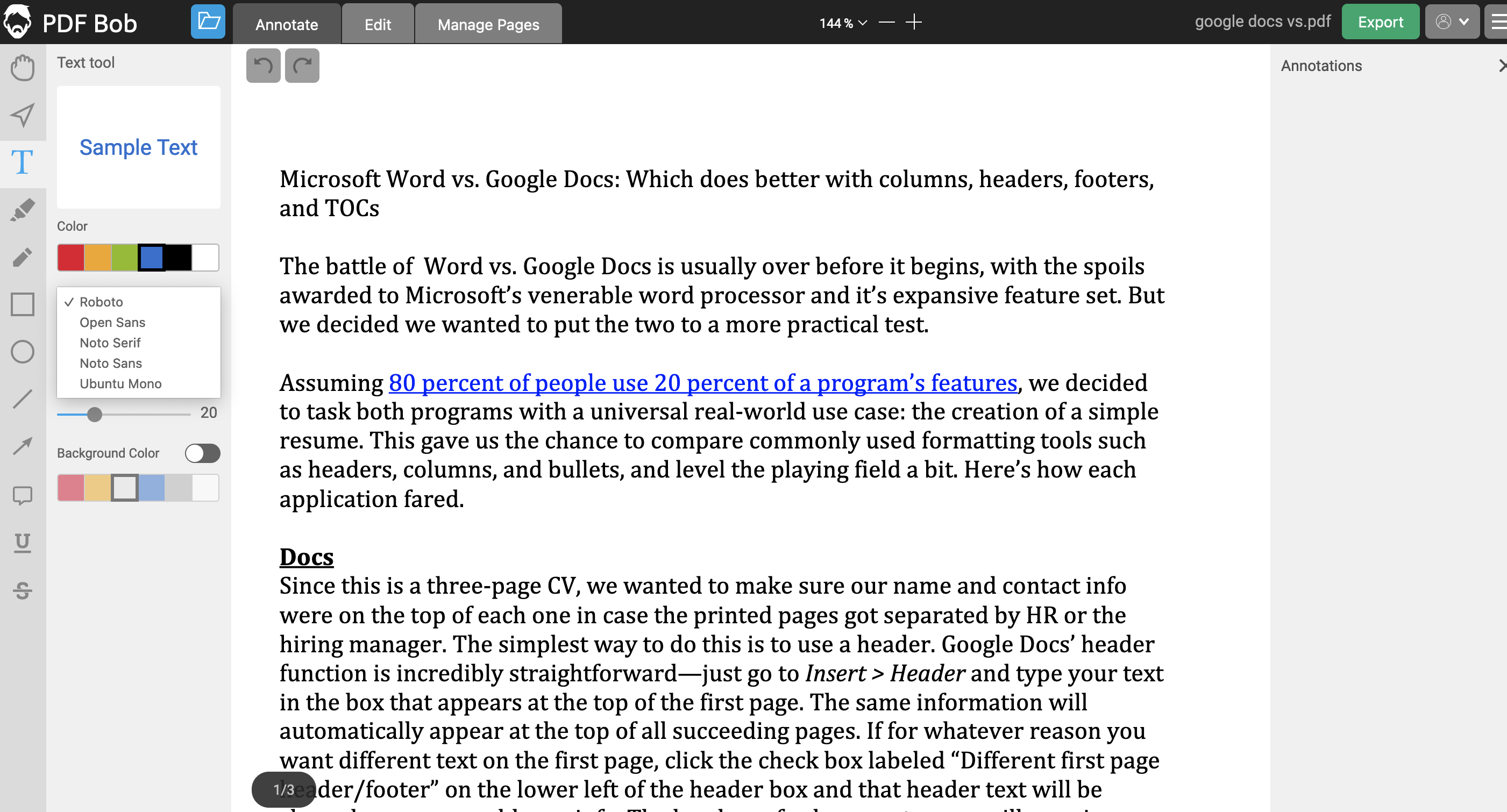Pick the gray background color swatch
This screenshot has width=1507, height=812.
pos(179,488)
